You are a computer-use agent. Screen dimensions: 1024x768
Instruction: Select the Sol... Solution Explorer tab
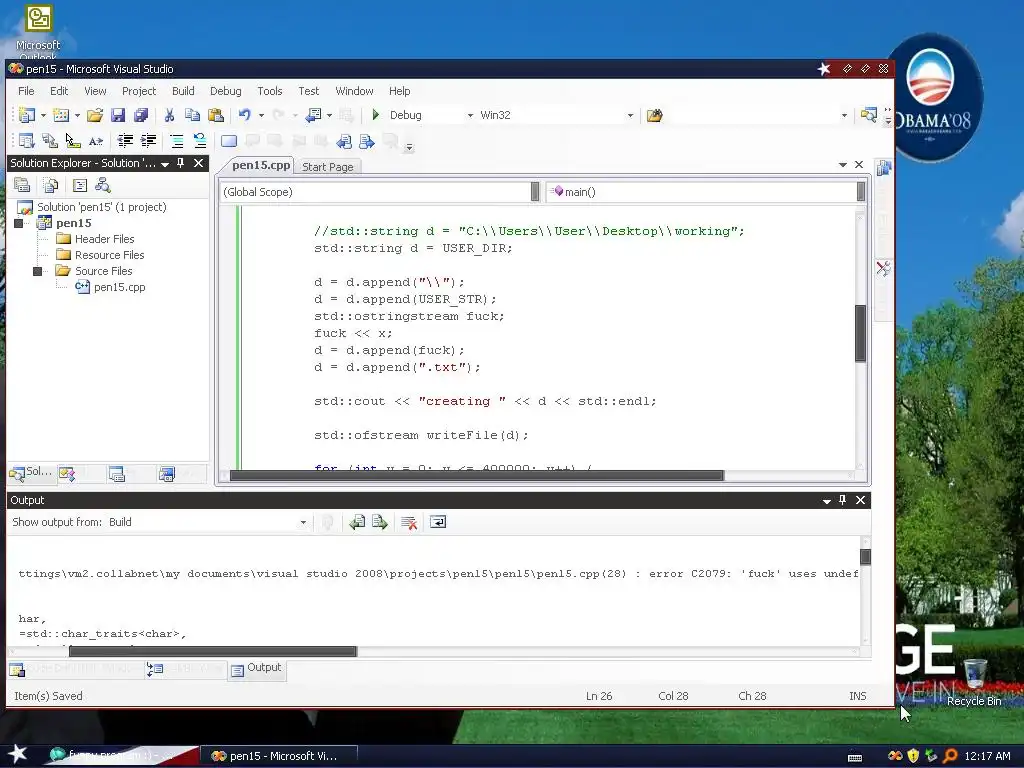tap(31, 472)
